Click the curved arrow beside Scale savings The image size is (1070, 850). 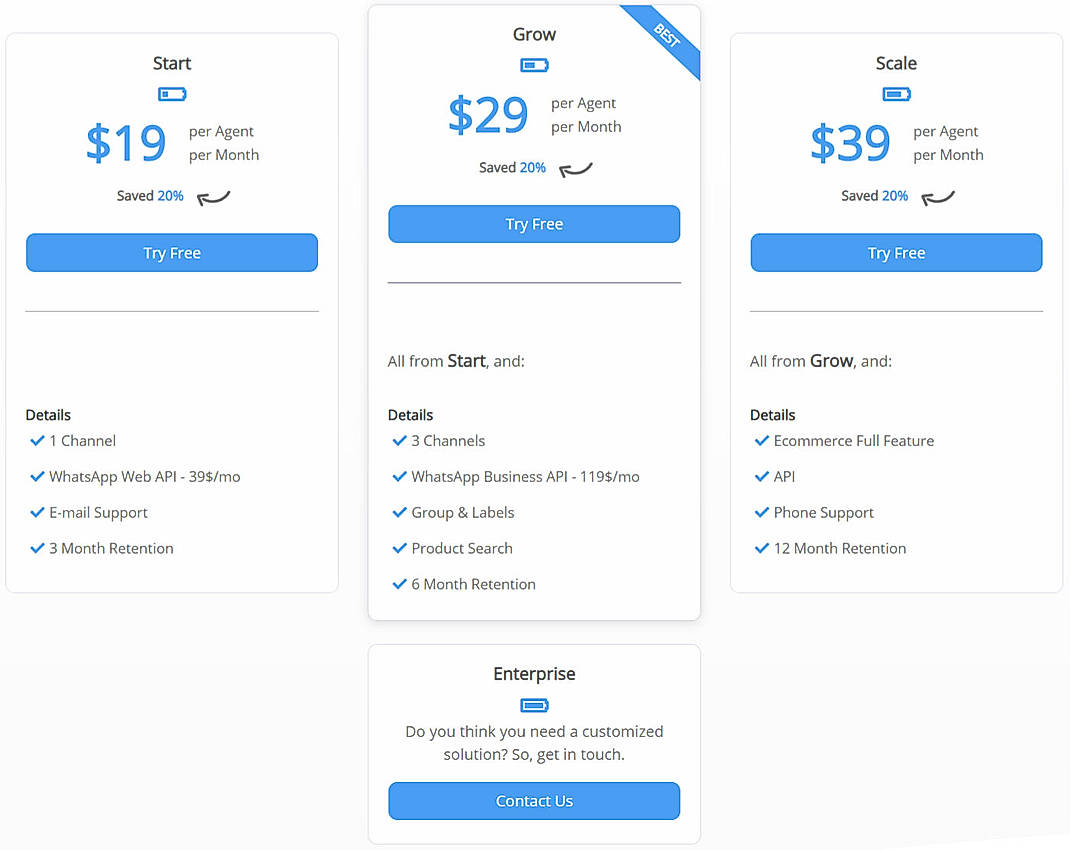(938, 198)
